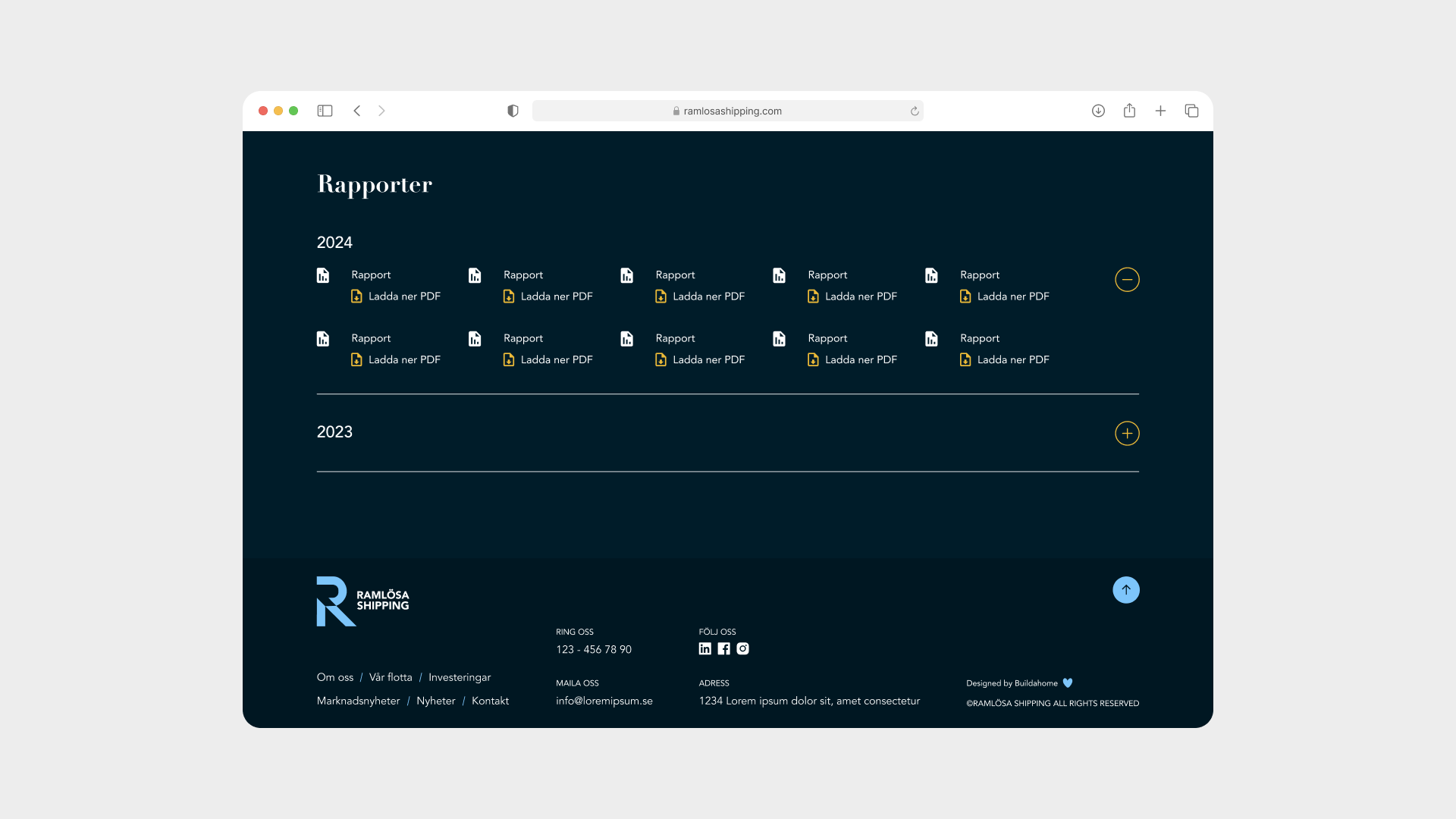Click the privacy shield icon

click(513, 111)
